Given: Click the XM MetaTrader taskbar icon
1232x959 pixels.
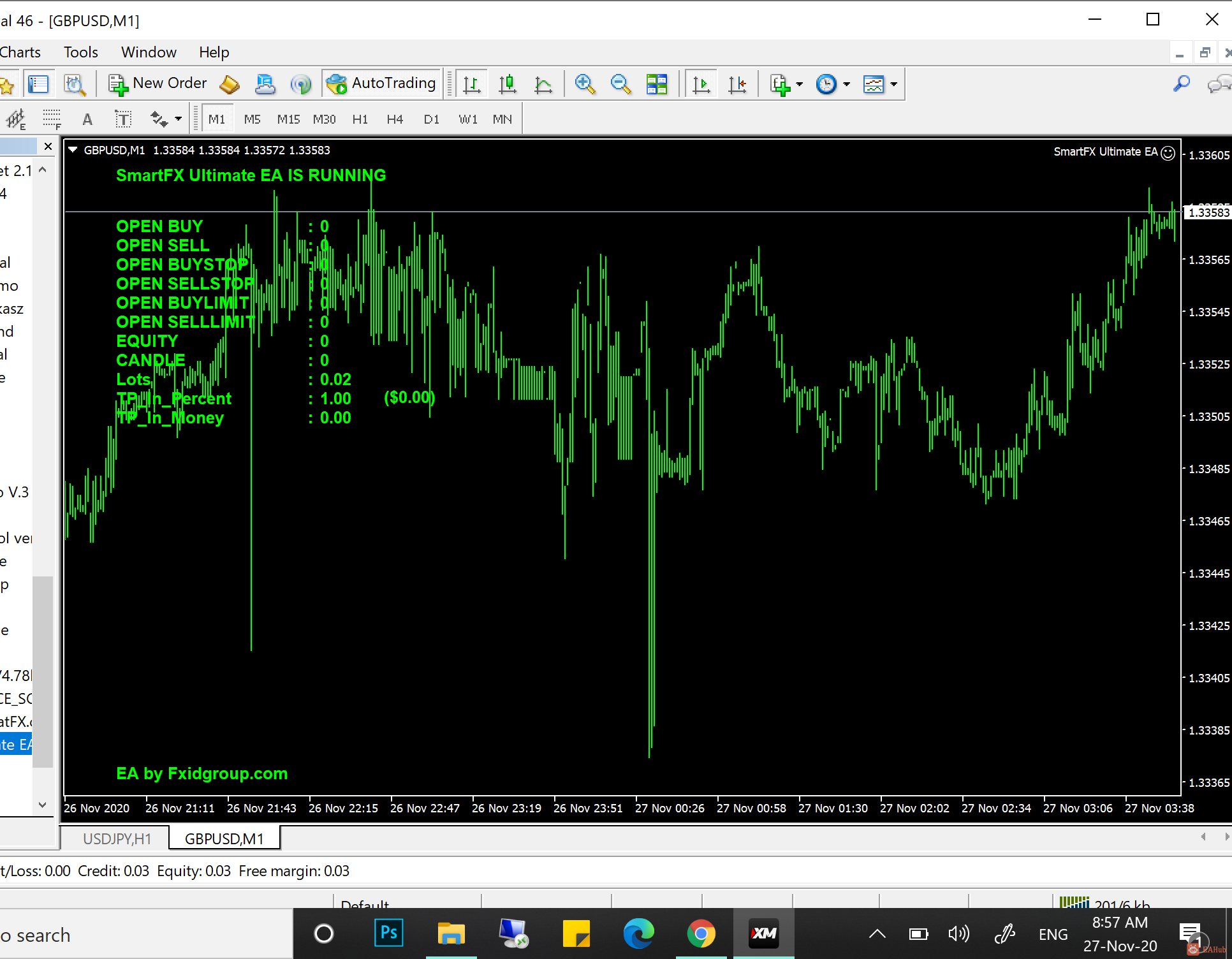Looking at the screenshot, I should pyautogui.click(x=763, y=933).
